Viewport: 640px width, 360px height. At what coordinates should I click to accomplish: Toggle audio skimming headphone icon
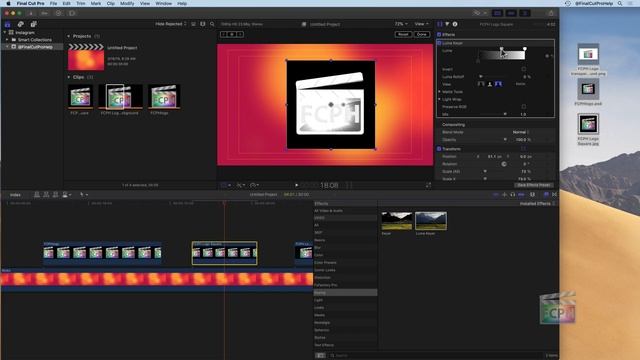(x=513, y=195)
